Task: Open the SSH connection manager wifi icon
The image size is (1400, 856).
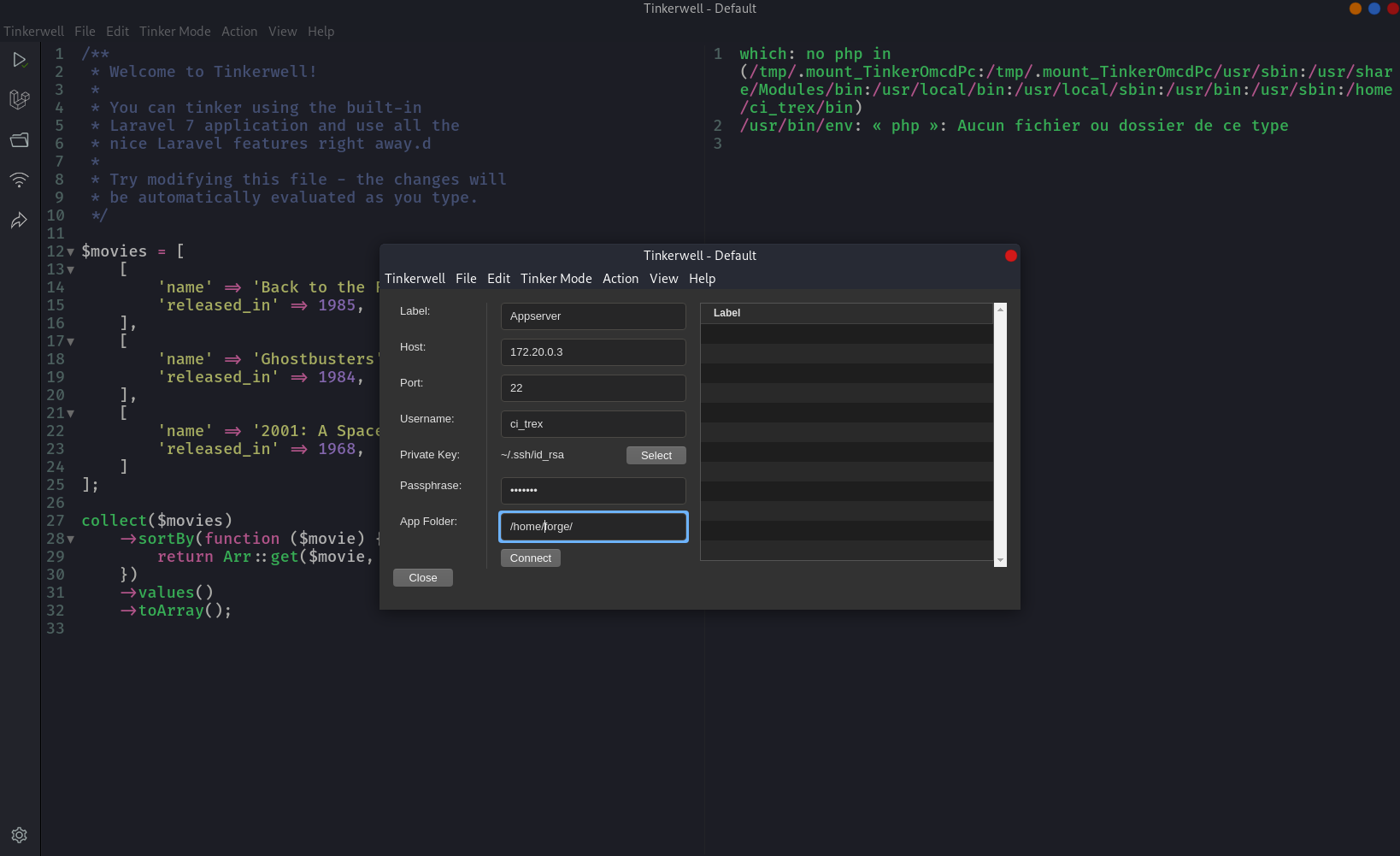Action: pos(19,180)
